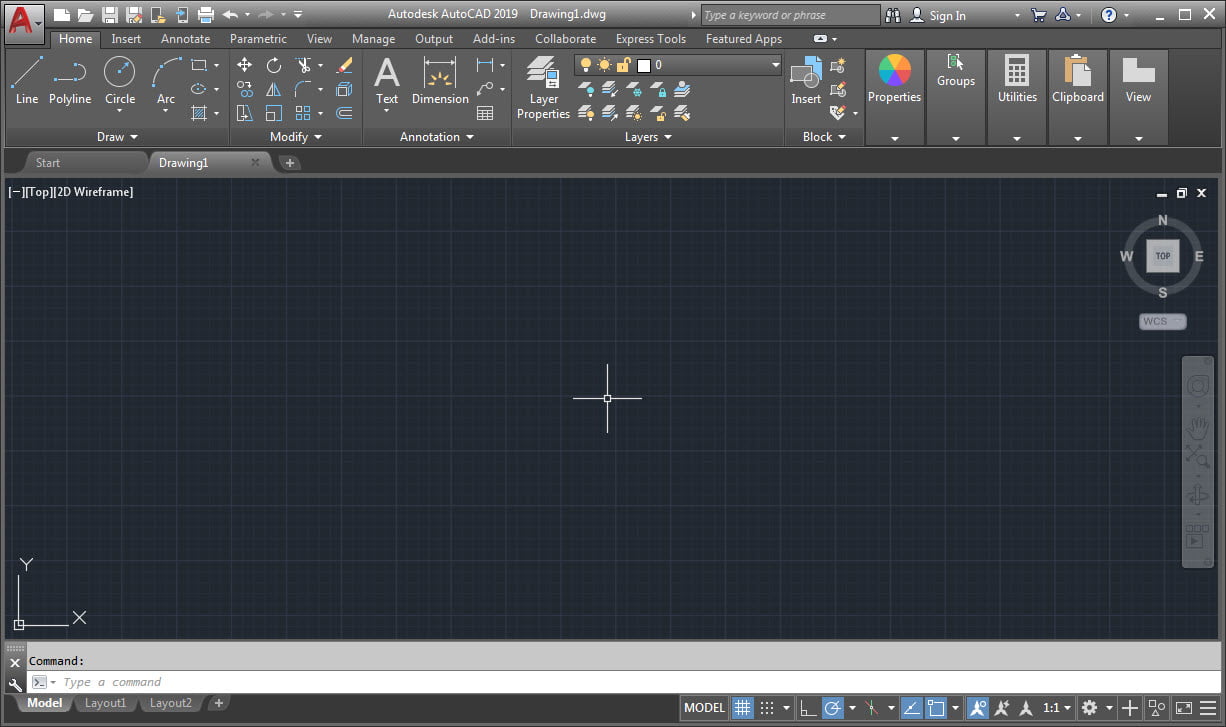The width and height of the screenshot is (1226, 727).
Task: Expand the Block panel
Action: [x=824, y=137]
